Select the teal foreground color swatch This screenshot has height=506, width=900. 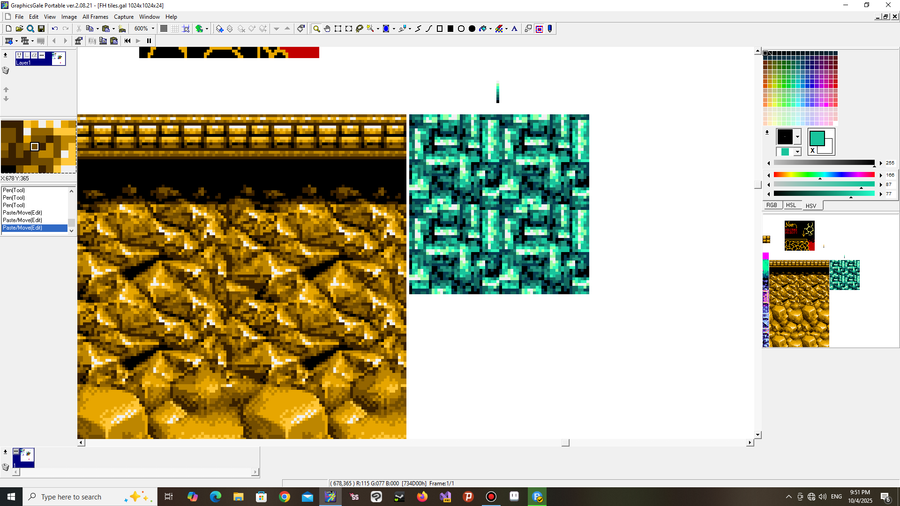coord(817,138)
